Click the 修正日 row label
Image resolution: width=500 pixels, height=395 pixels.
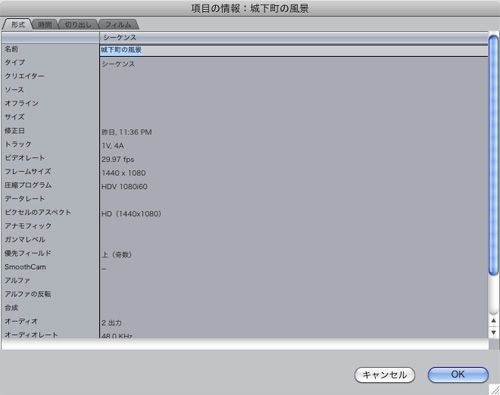coord(15,131)
